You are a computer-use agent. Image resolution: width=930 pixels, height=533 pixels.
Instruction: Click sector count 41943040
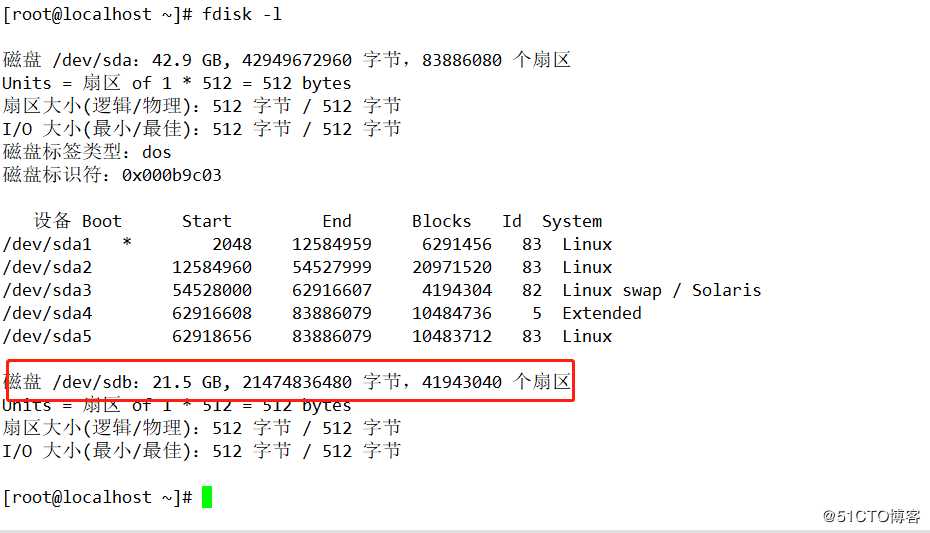pyautogui.click(x=461, y=382)
